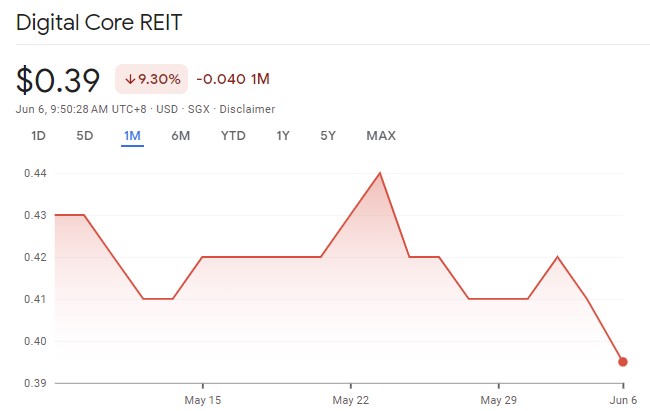Click the Jun 6 date label
This screenshot has width=650, height=411.
pyautogui.click(x=623, y=398)
